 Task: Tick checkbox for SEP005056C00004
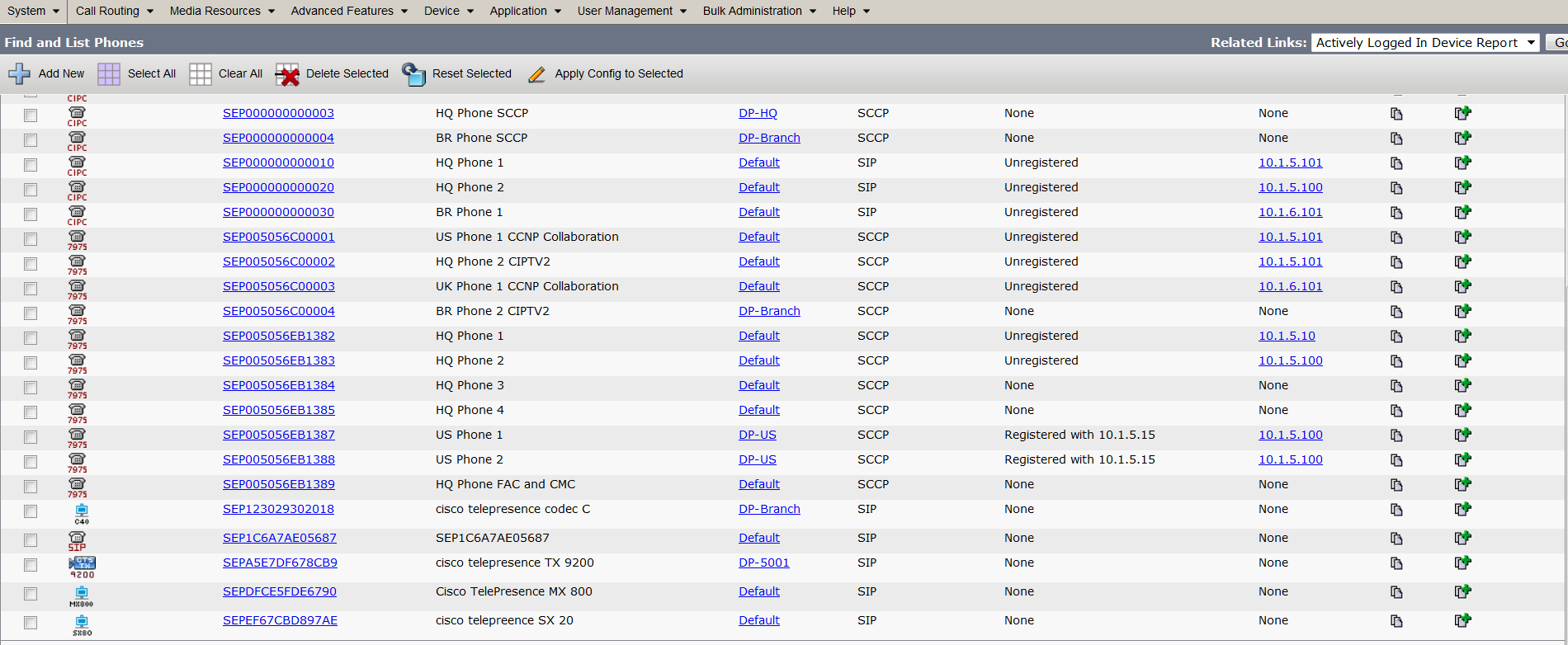(31, 313)
